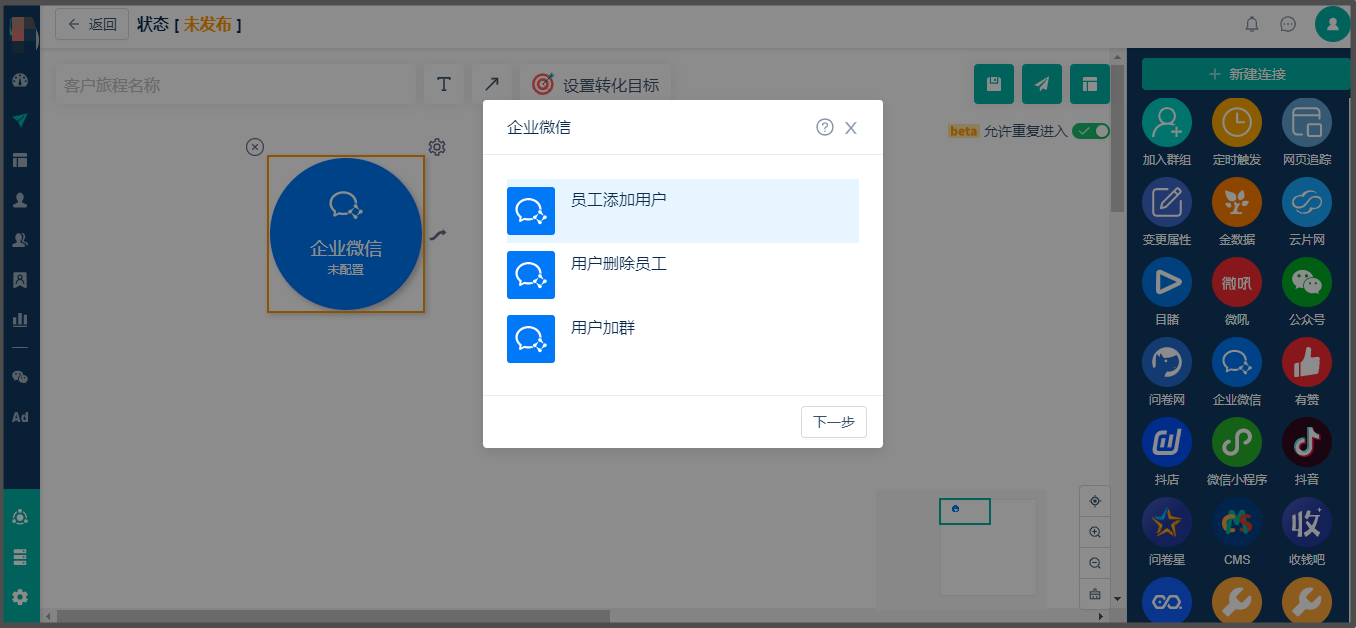The width and height of the screenshot is (1356, 628).
Task: Select the 用户加群 trigger option
Action: [682, 339]
